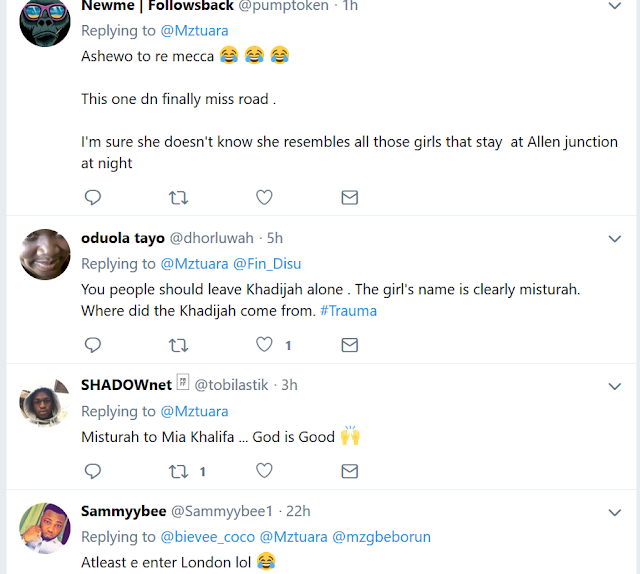640x574 pixels.
Task: Retweet SHADOWnet's tweet with 1 retweet
Action: coord(178,471)
